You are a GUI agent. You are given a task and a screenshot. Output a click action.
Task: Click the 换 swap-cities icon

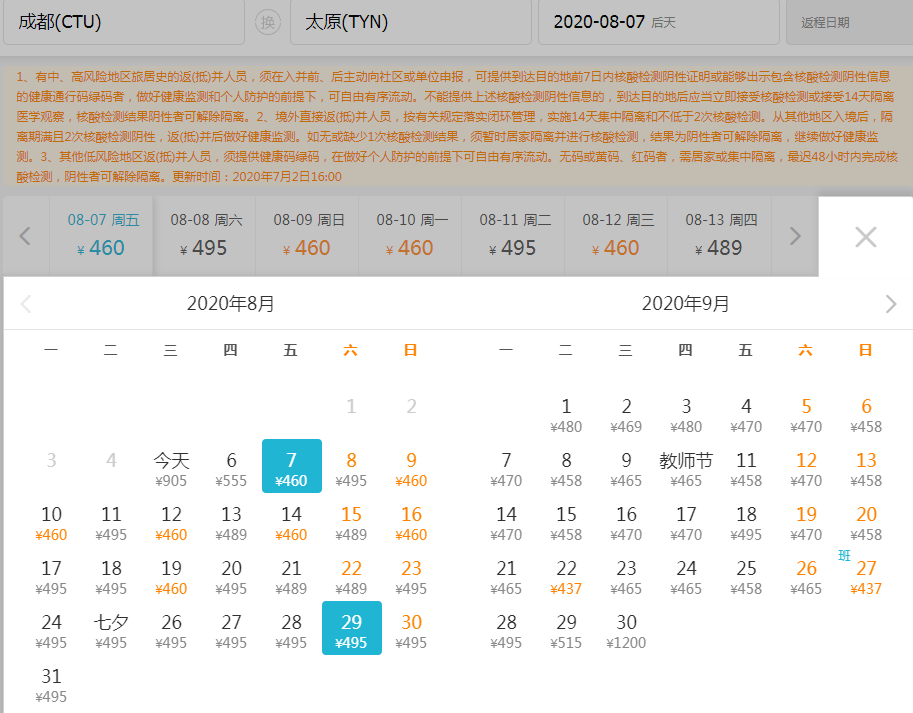pos(267,22)
